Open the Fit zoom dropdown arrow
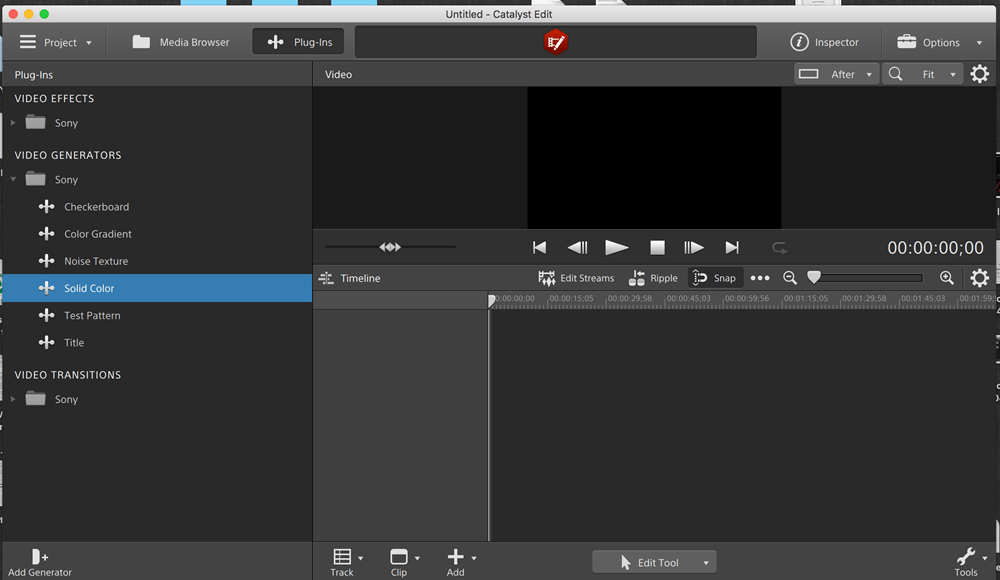 click(x=953, y=75)
